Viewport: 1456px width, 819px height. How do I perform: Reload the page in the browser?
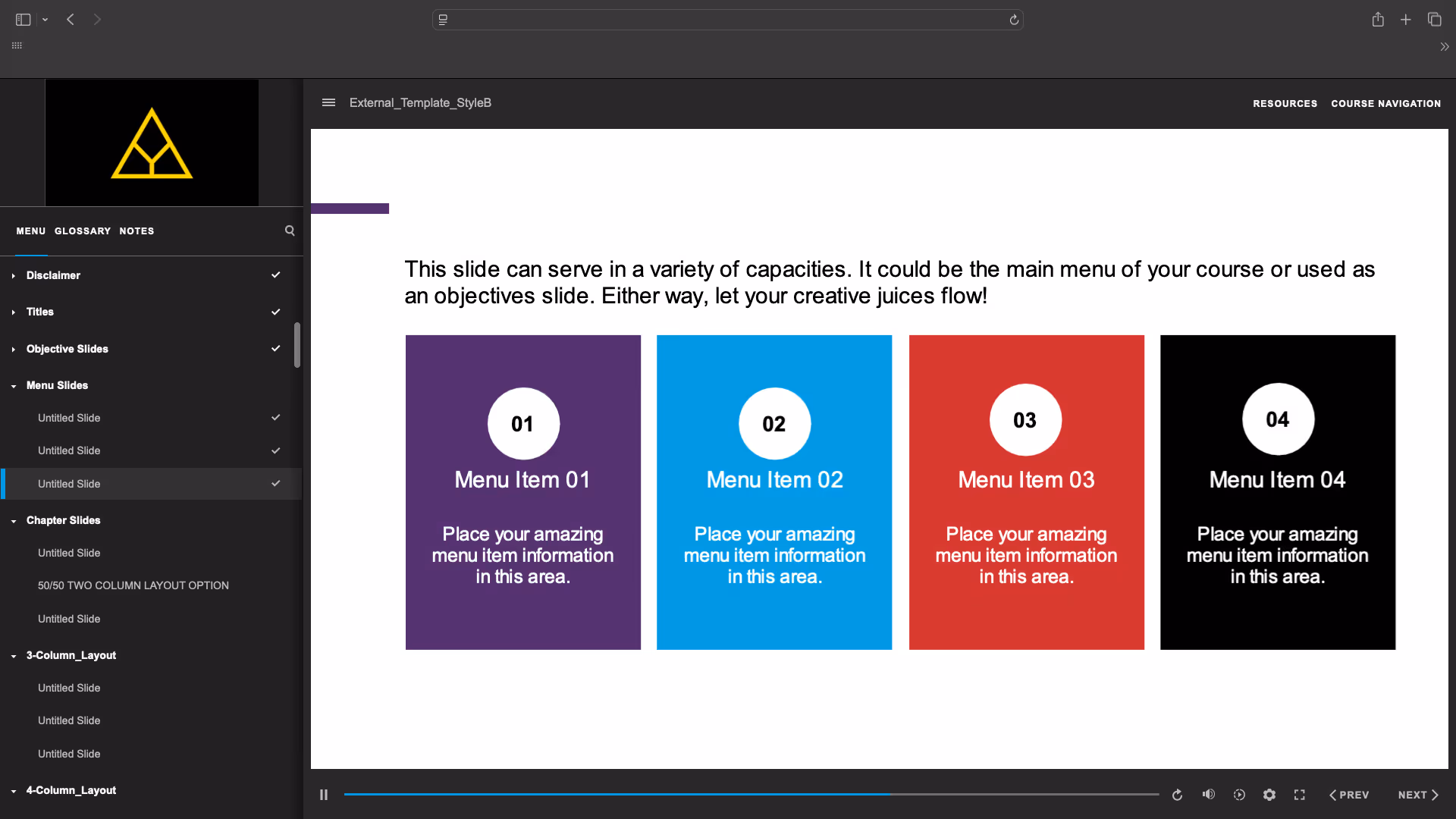[x=1014, y=20]
